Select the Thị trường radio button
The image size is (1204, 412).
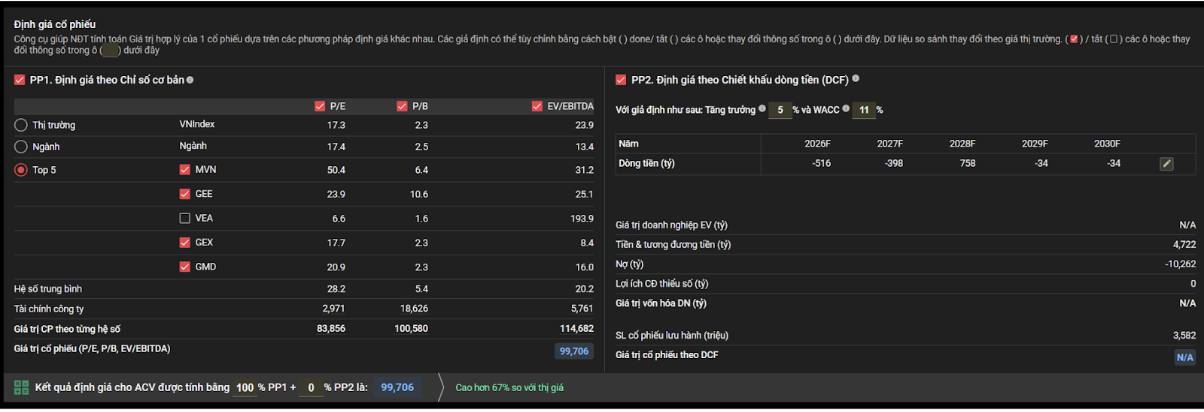coord(21,125)
